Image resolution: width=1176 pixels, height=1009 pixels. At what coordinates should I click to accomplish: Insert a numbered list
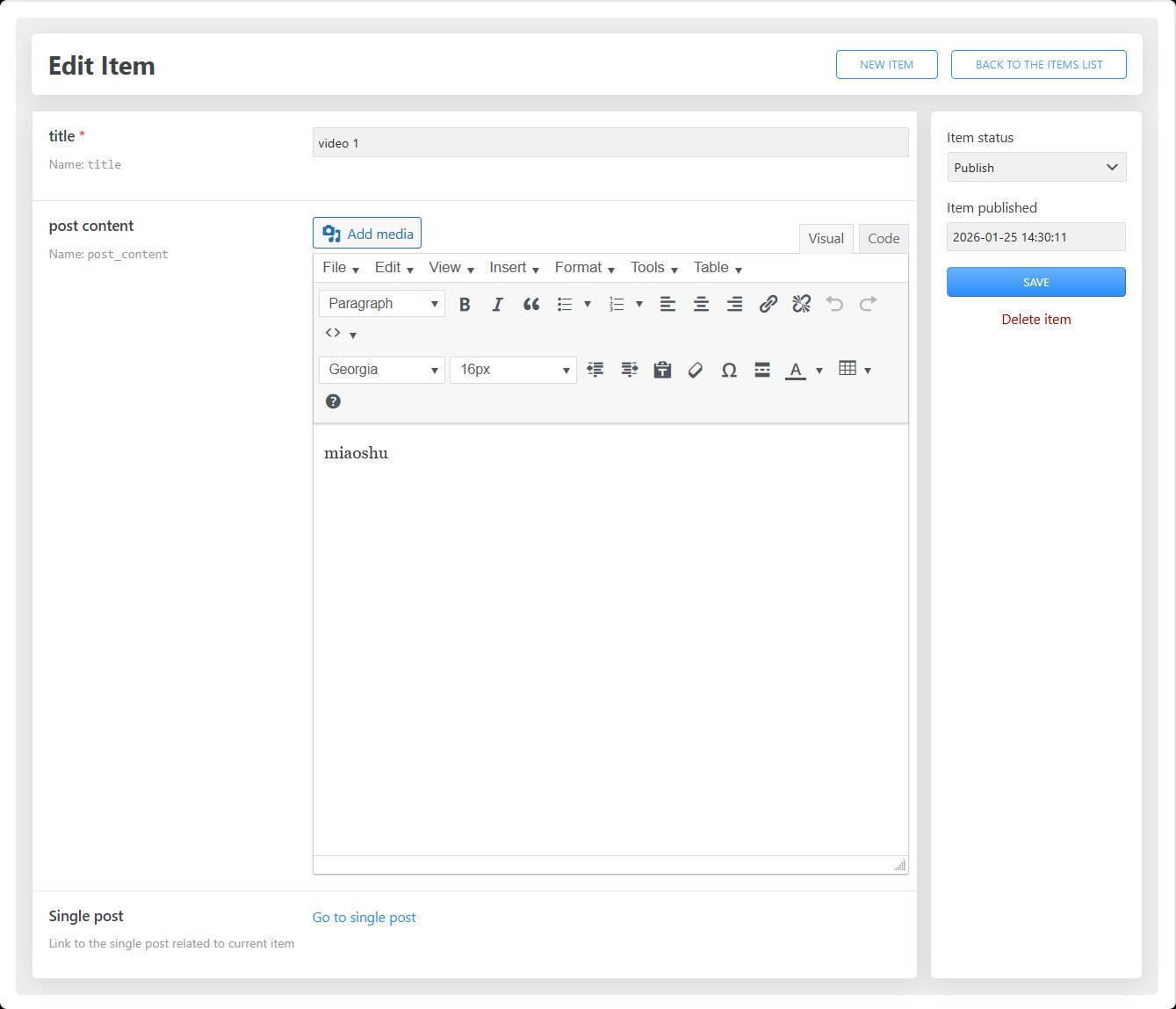click(x=617, y=304)
